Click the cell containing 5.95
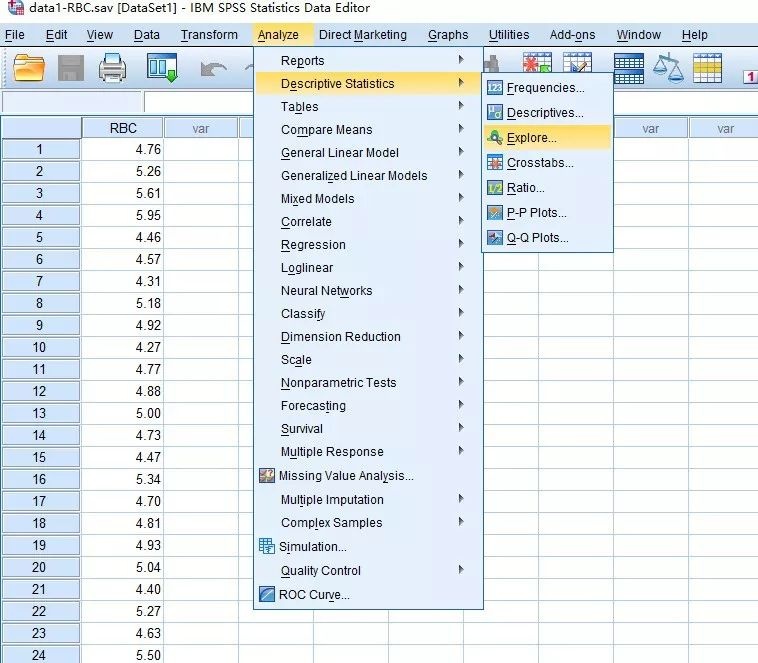758x663 pixels. coord(122,215)
